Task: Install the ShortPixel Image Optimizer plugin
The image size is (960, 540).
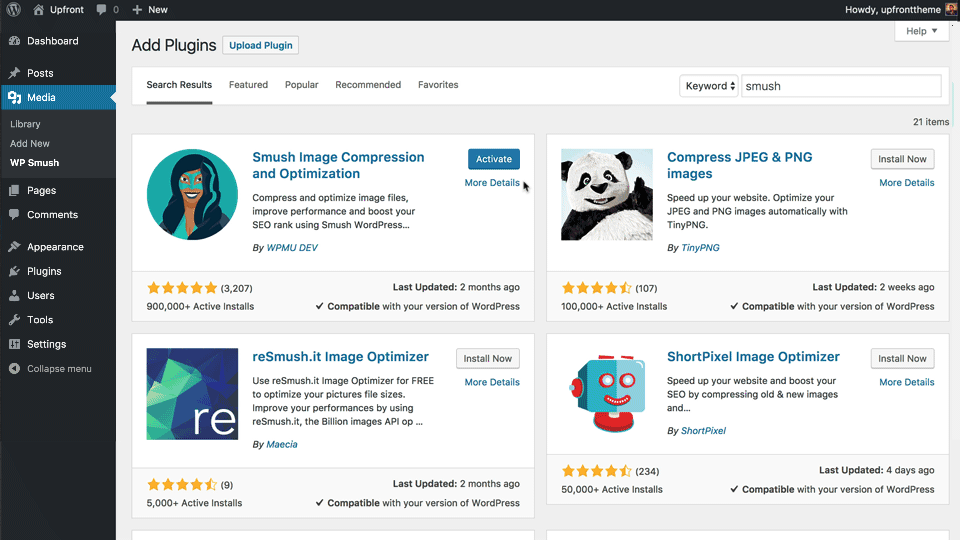Action: tap(903, 358)
